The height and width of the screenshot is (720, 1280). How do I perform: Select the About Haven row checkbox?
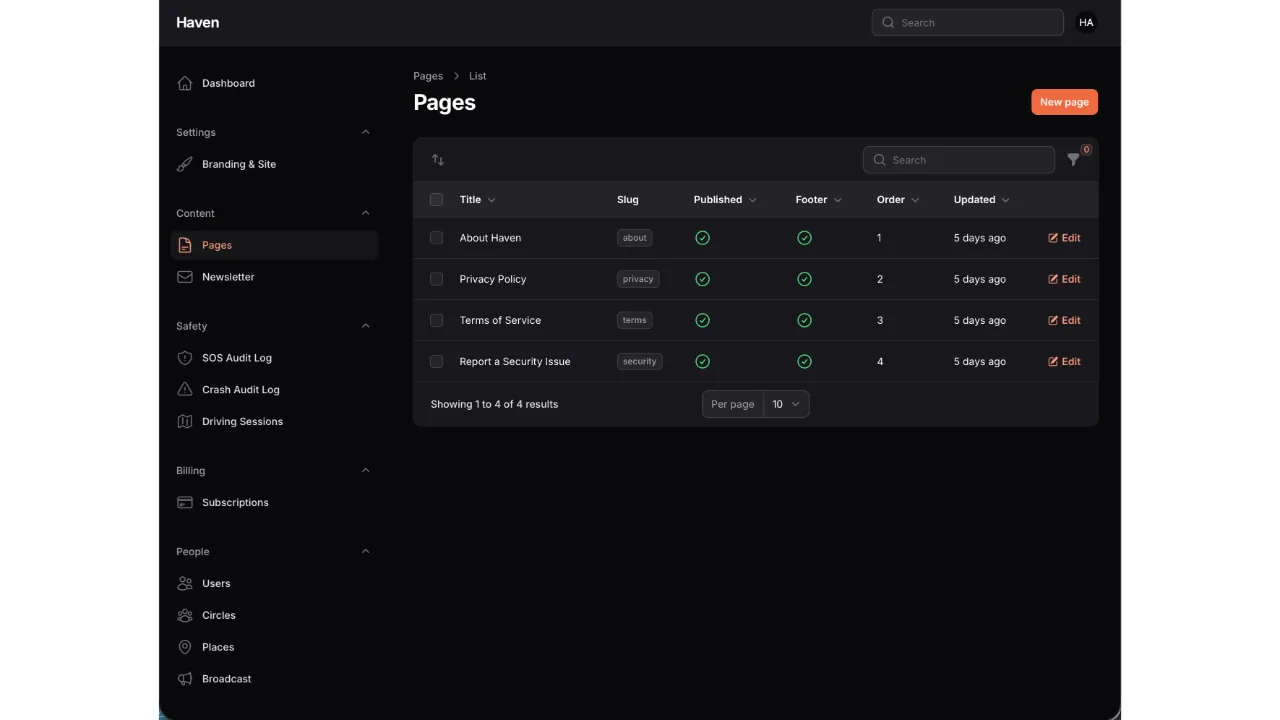436,238
